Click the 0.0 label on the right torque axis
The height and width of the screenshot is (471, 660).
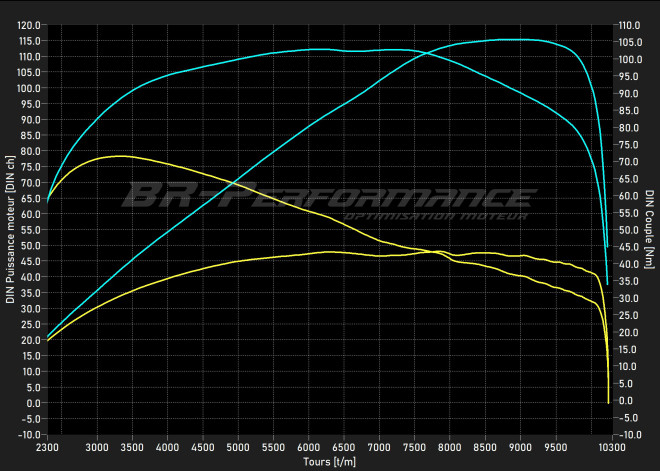(x=626, y=401)
